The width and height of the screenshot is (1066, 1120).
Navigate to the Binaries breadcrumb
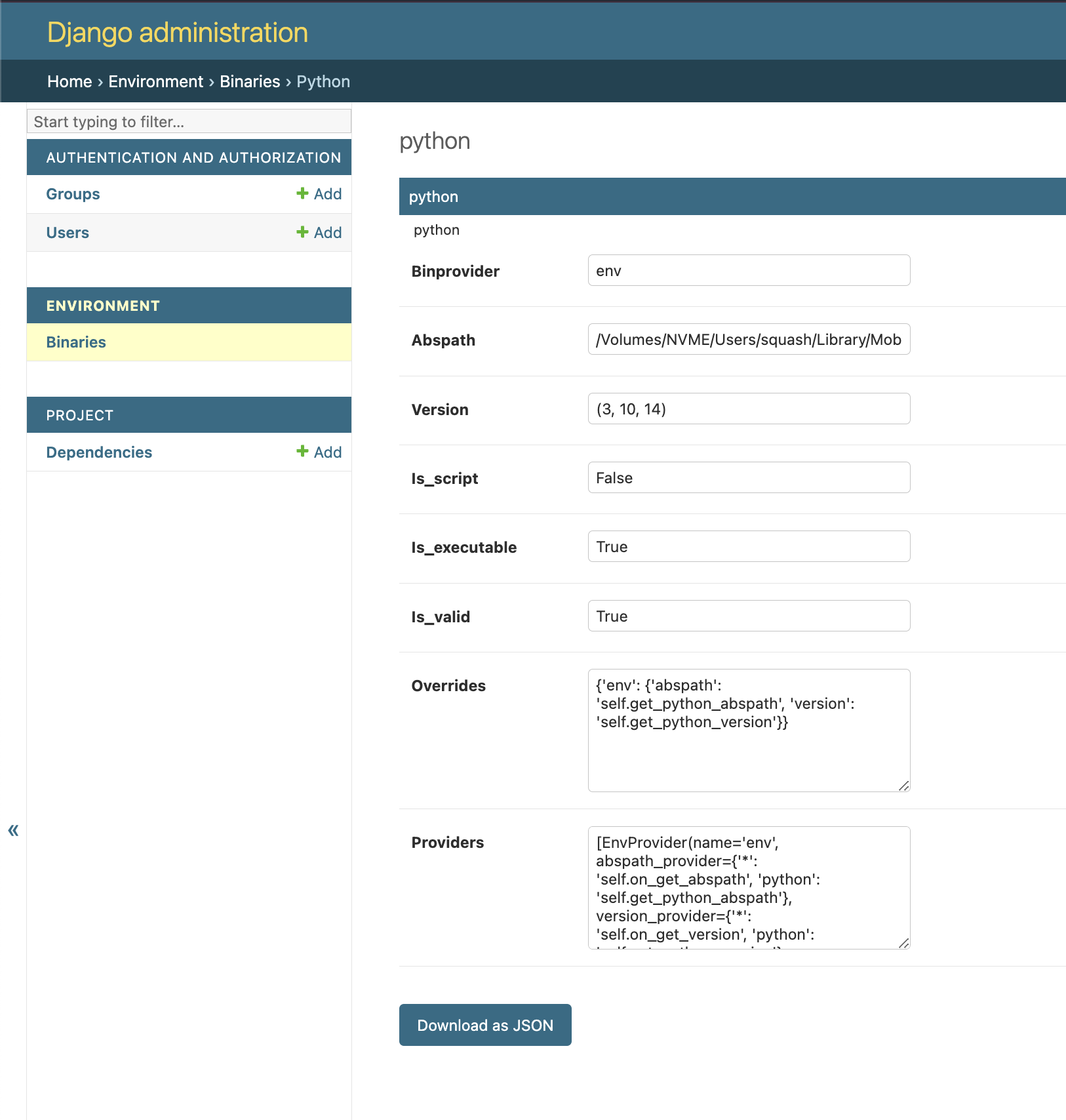click(x=250, y=81)
